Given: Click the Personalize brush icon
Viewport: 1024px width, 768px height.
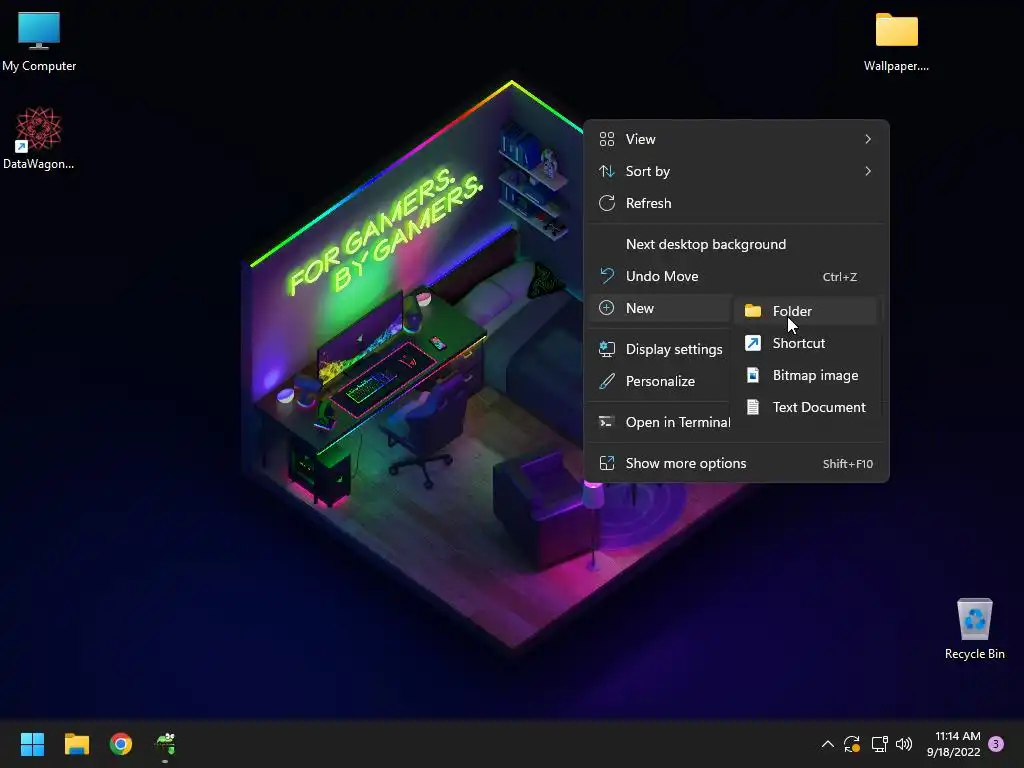Looking at the screenshot, I should click(x=607, y=381).
